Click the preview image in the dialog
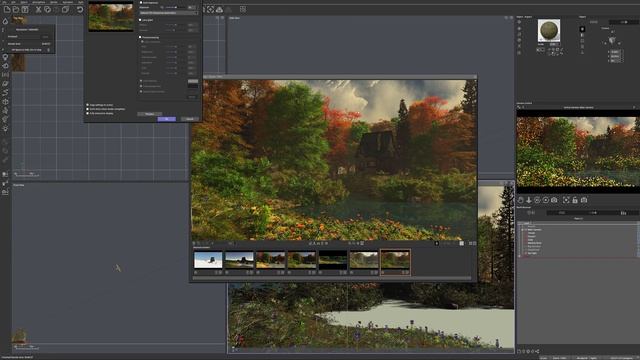Screen dimensions: 640x360 (x=111, y=17)
